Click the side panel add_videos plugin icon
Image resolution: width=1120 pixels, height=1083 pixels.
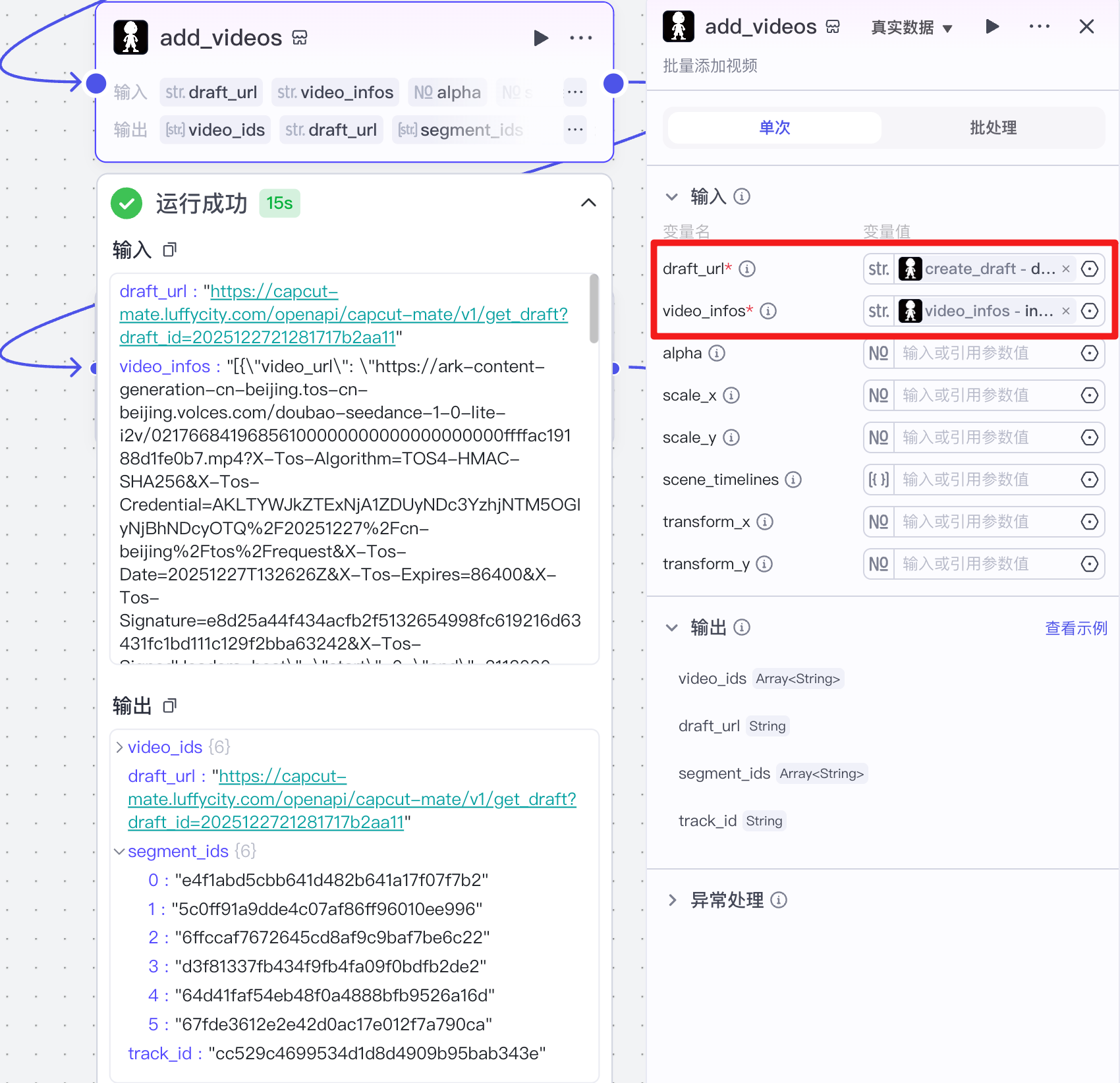(679, 26)
